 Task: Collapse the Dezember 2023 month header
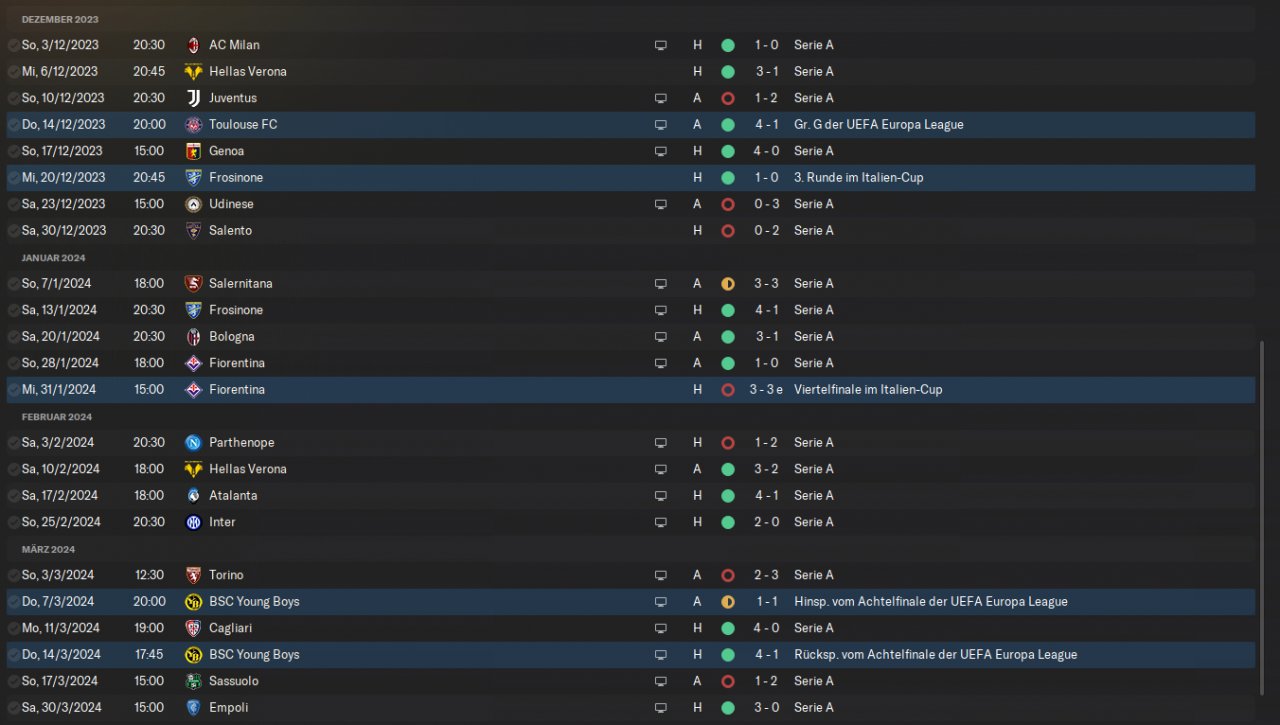coord(60,19)
